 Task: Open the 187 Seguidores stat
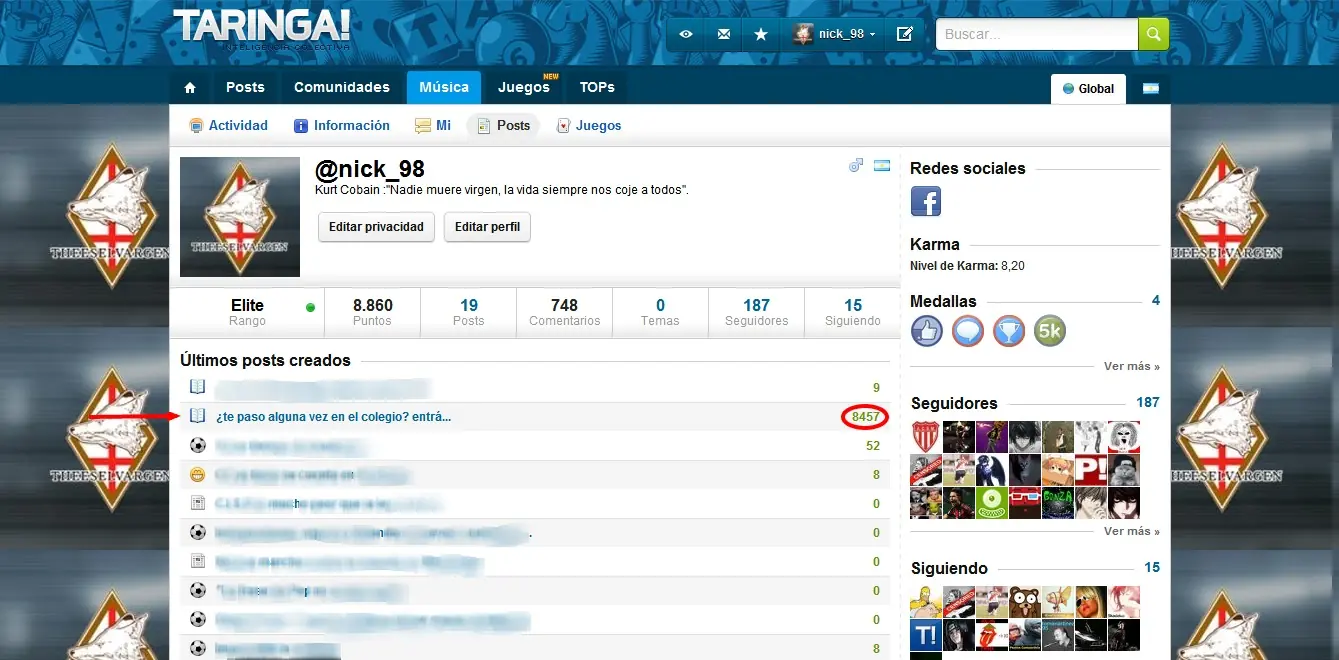tap(756, 312)
